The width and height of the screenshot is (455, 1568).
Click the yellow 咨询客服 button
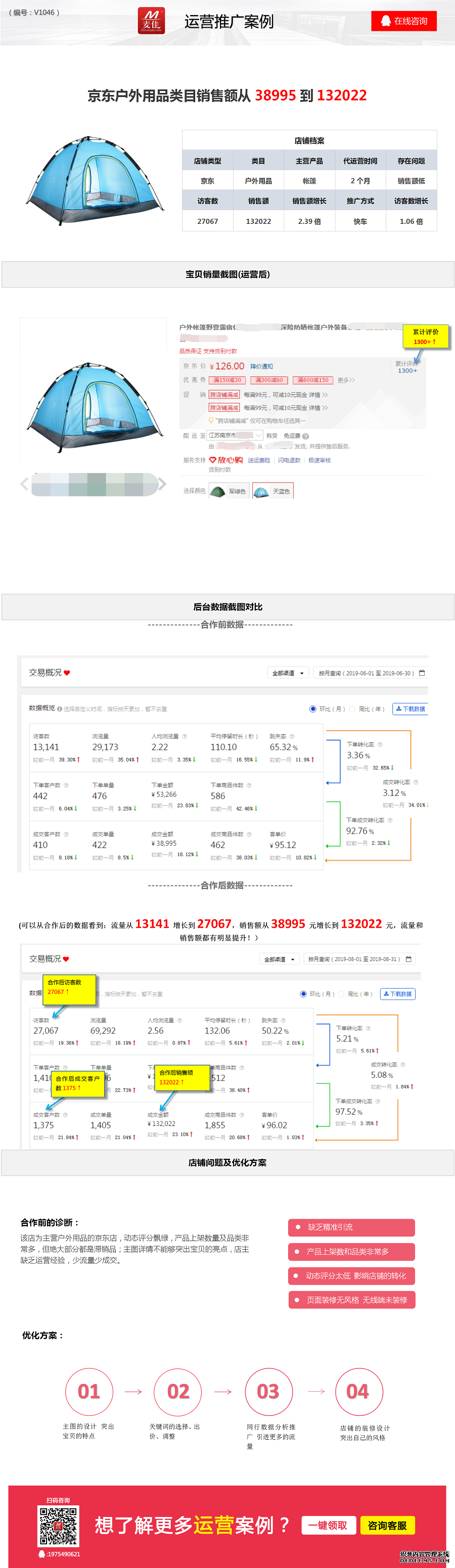click(387, 1526)
